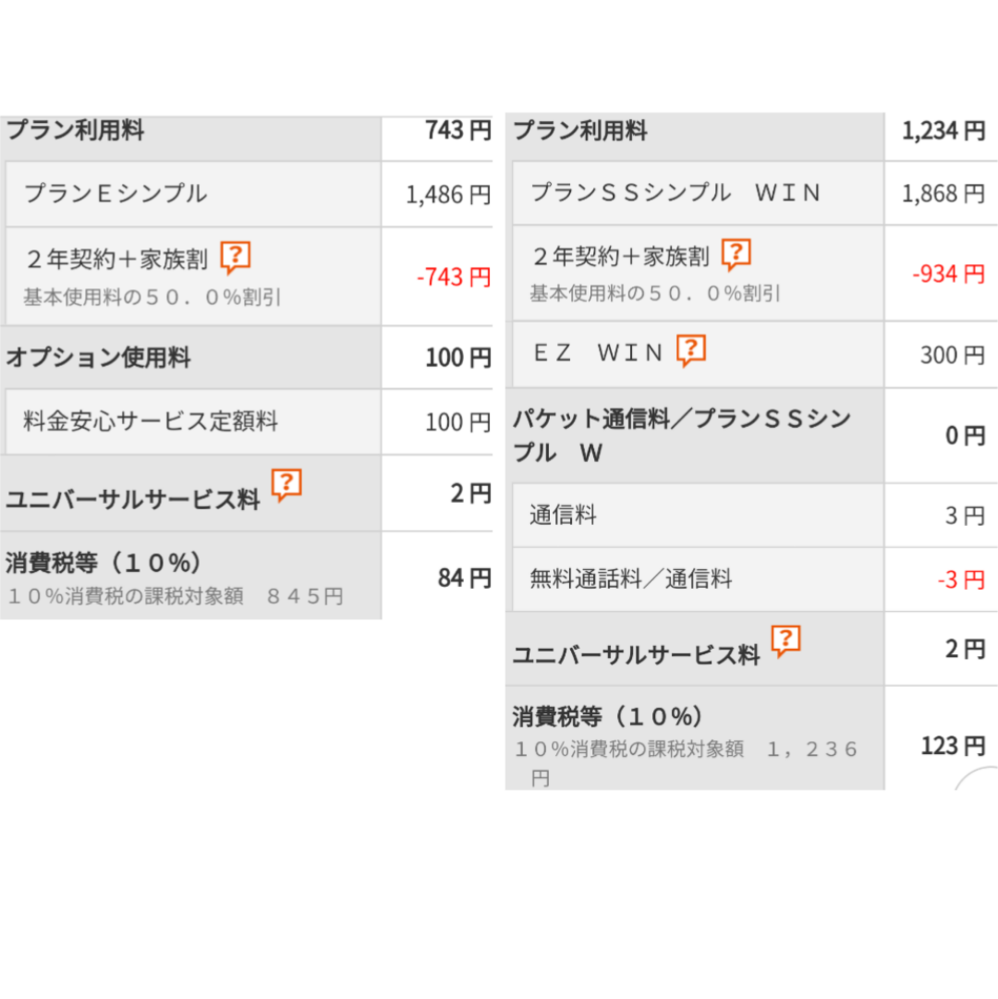The width and height of the screenshot is (998, 999).
Task: Click the パケット通信料／プランＳＳシンプル header
Action: [751, 436]
